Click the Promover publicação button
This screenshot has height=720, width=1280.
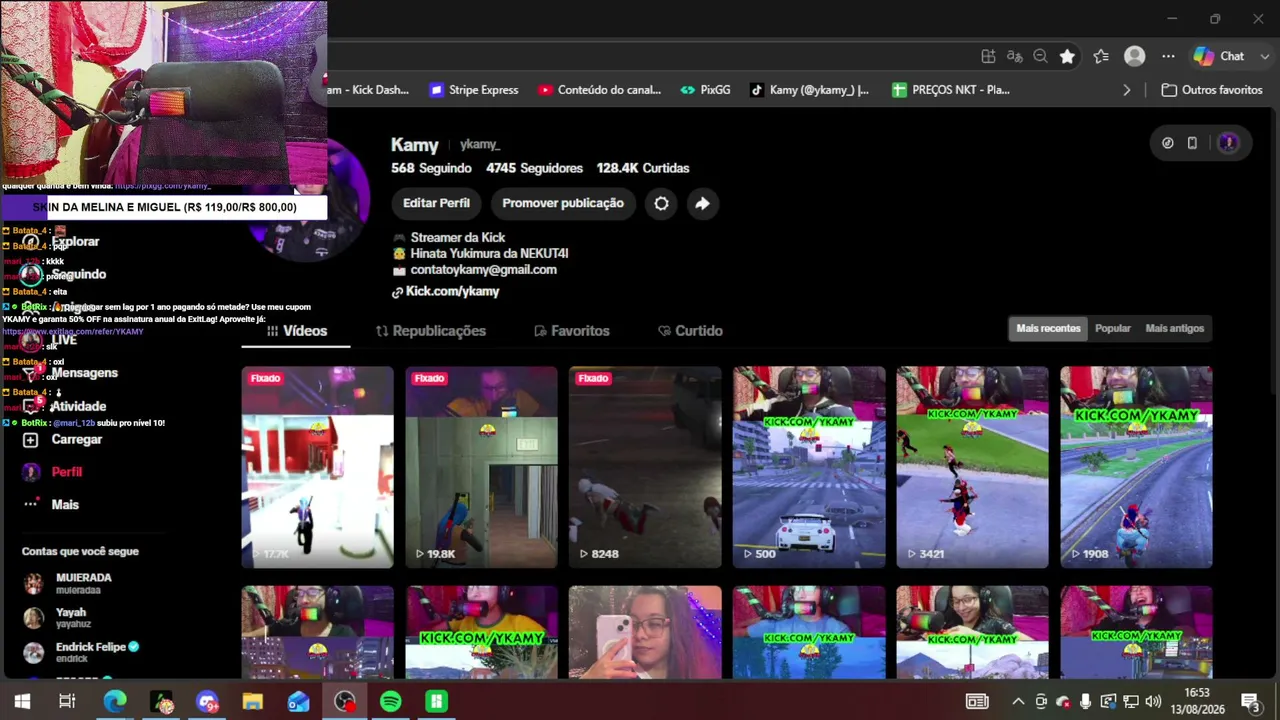point(563,203)
